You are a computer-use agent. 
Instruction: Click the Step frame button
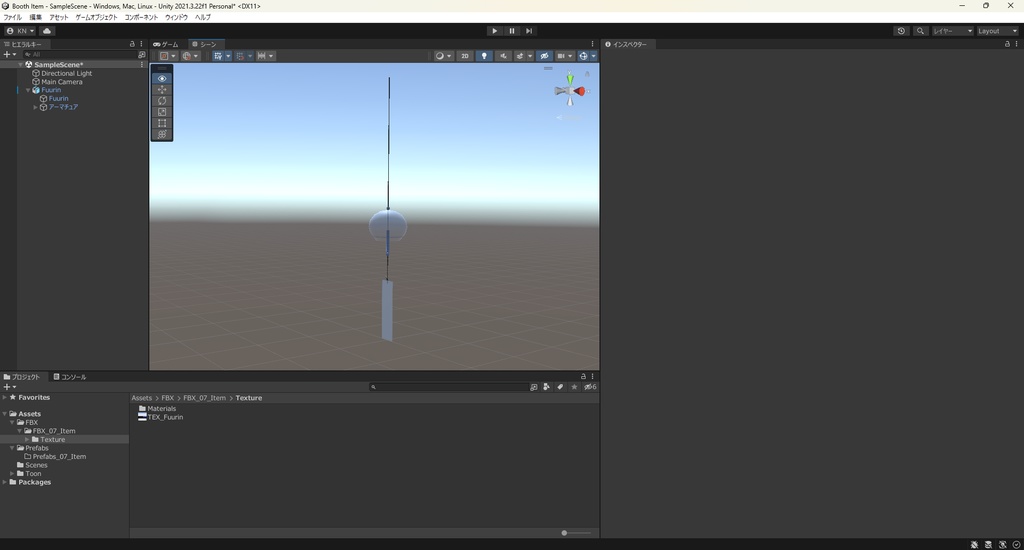[529, 31]
